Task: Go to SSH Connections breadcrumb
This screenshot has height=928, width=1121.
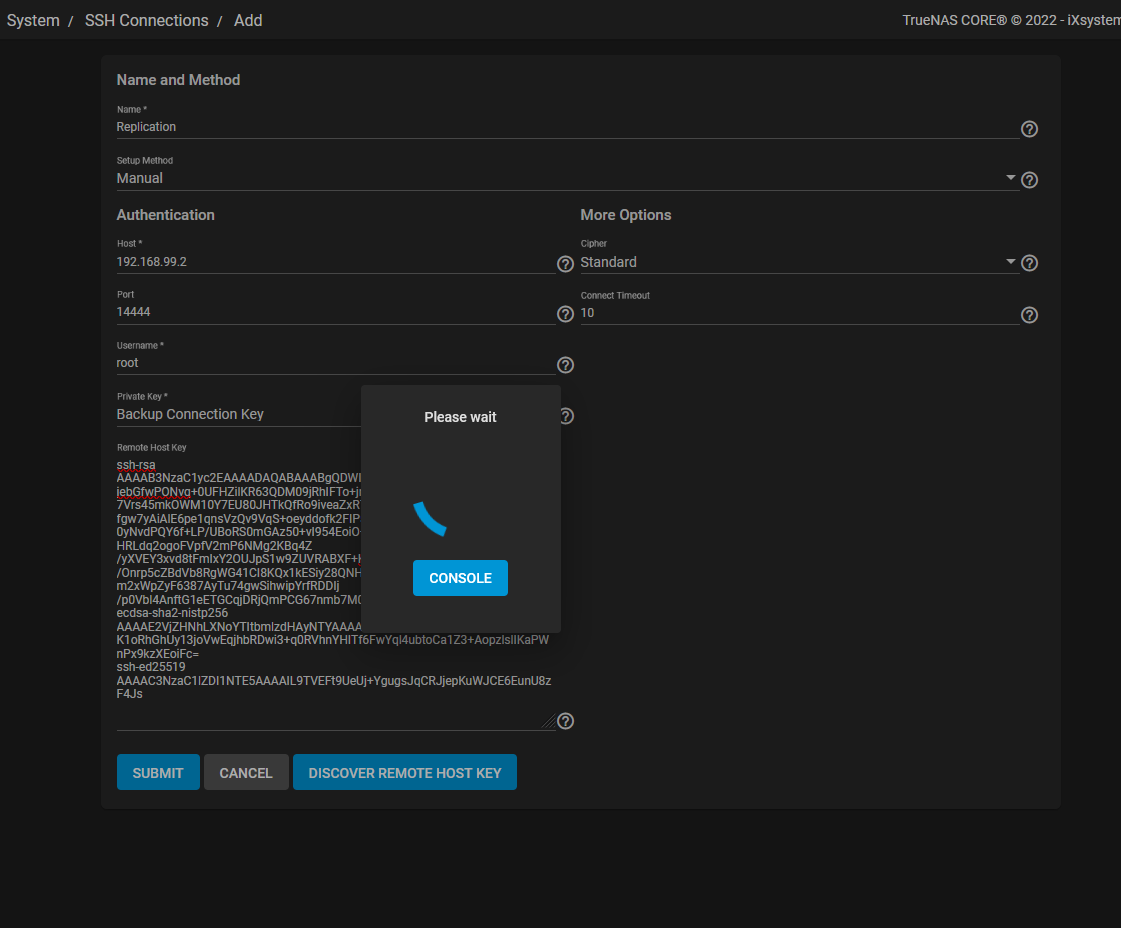Action: pyautogui.click(x=147, y=20)
